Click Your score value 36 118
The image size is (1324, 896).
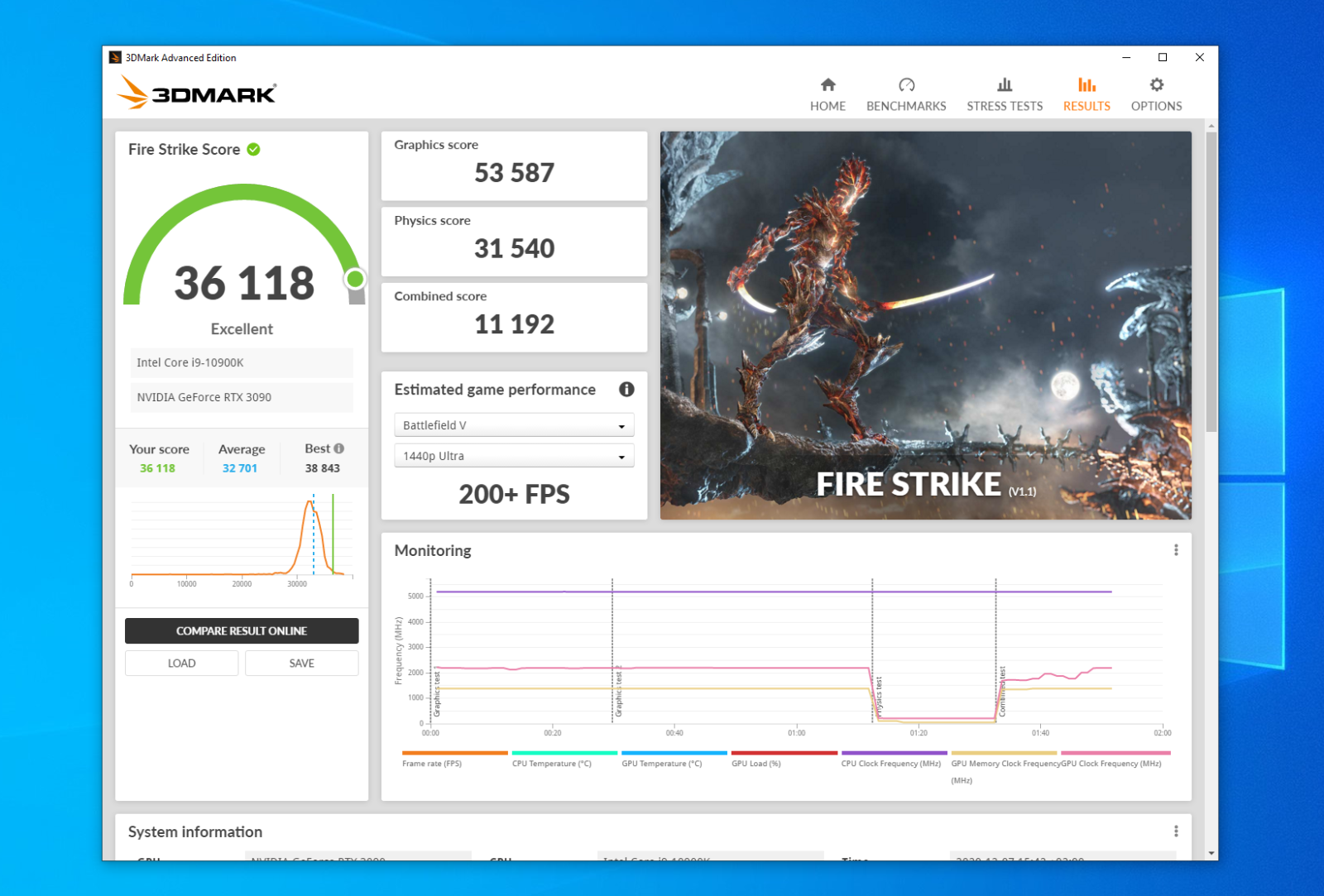tap(157, 468)
